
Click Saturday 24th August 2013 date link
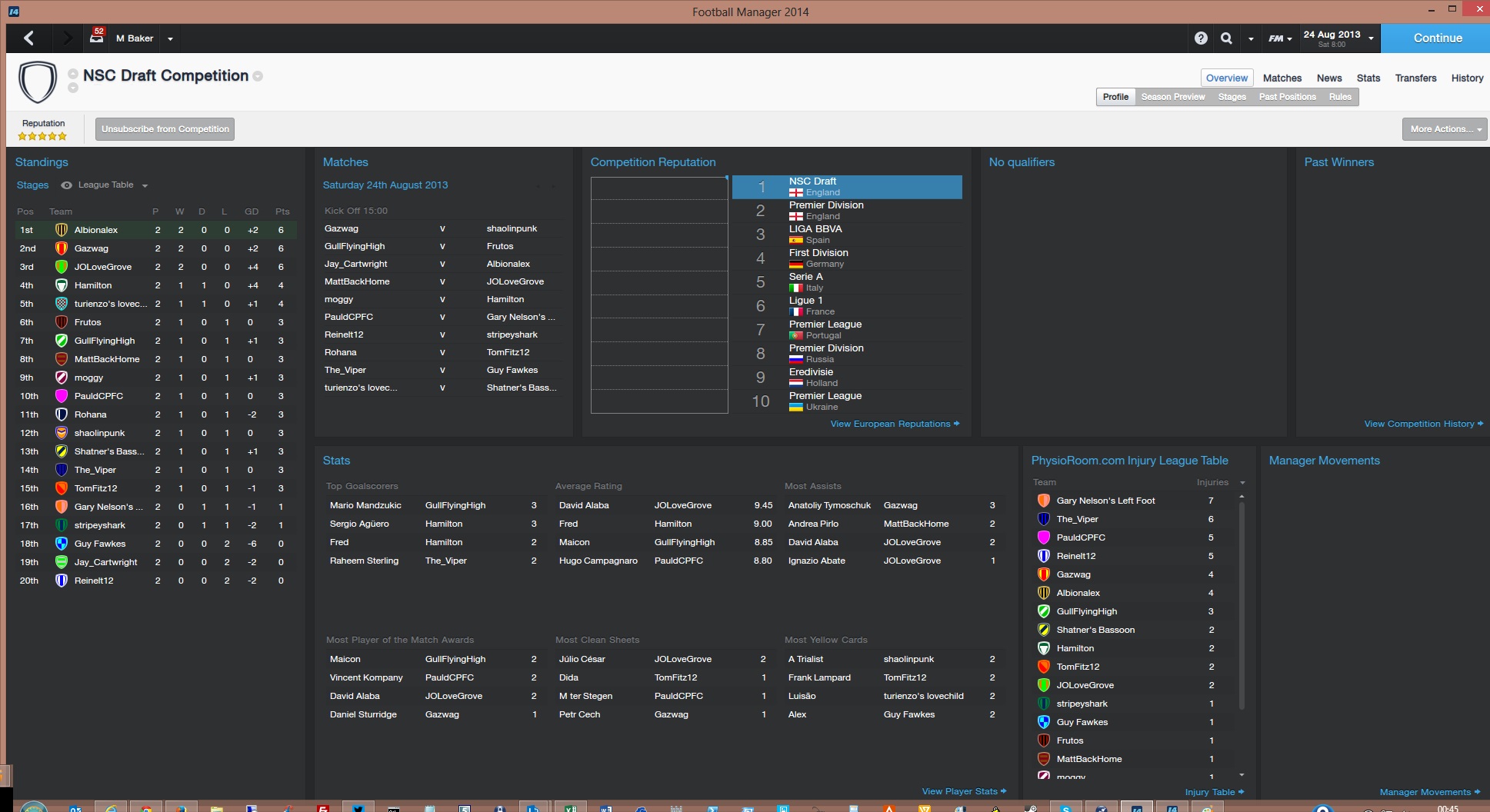385,185
